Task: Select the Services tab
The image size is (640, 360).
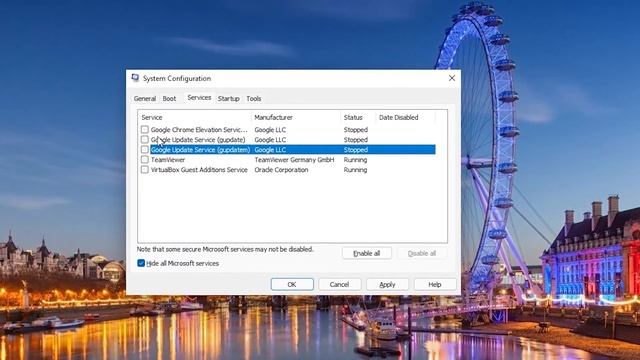Action: point(199,98)
